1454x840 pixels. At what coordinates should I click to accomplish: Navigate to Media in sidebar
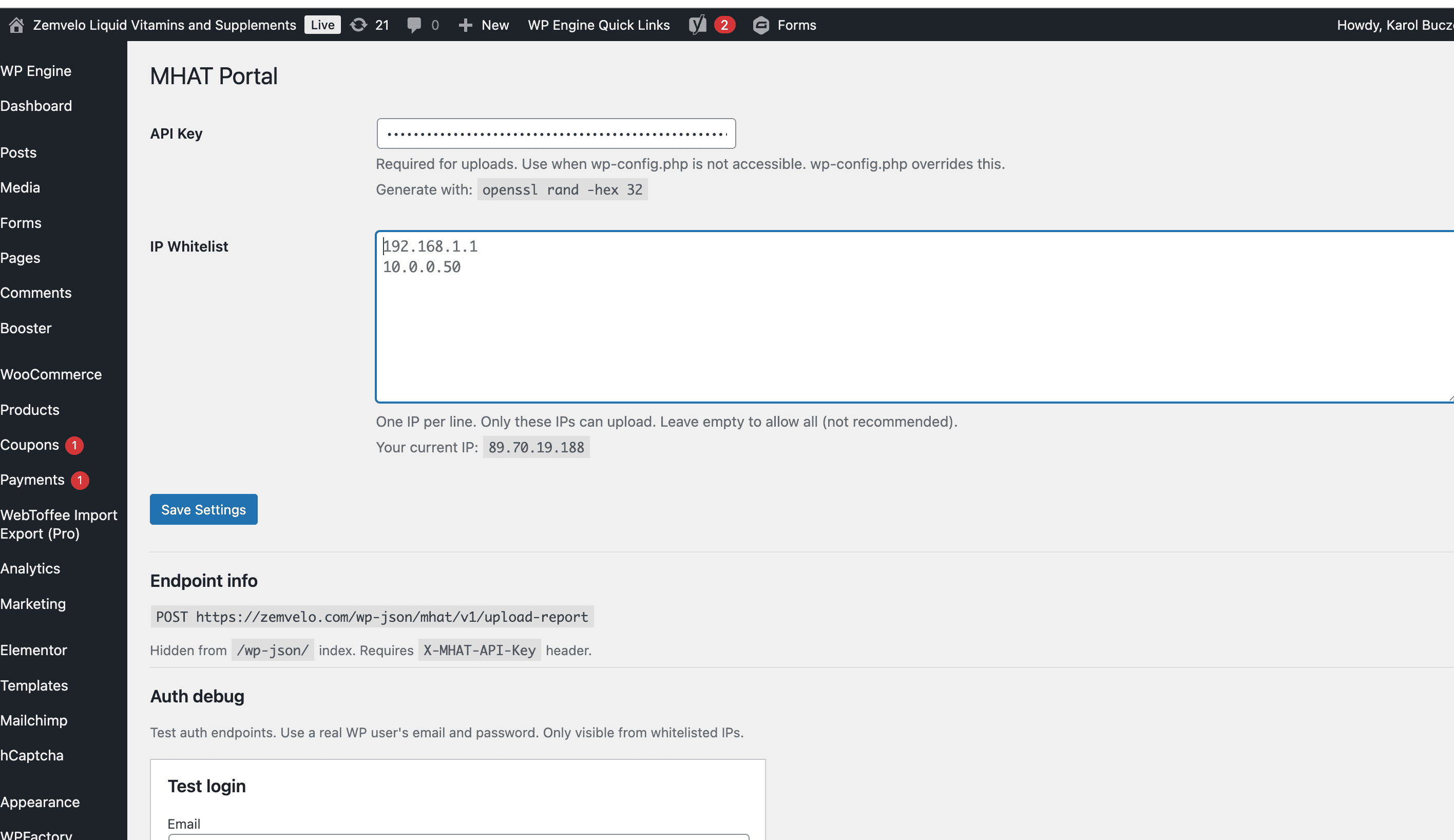[x=20, y=187]
